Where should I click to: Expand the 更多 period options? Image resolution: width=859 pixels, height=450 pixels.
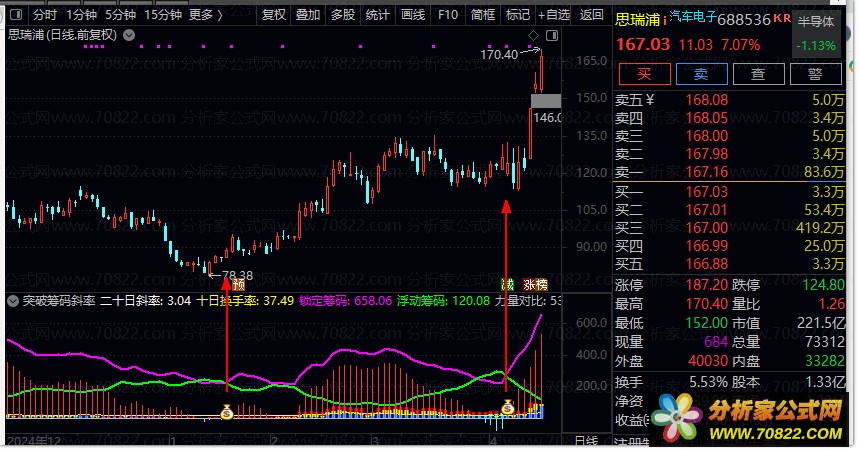(x=206, y=15)
